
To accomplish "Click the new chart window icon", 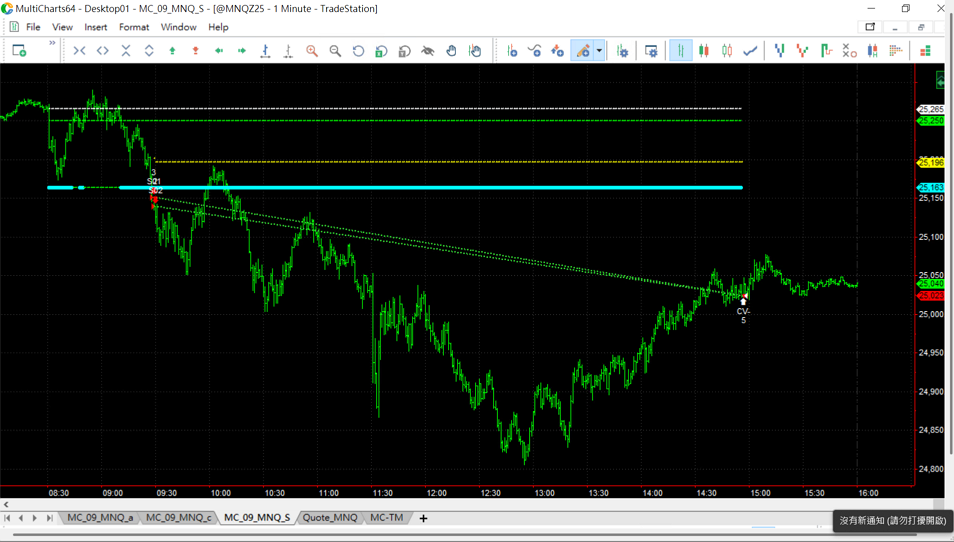I will point(19,51).
